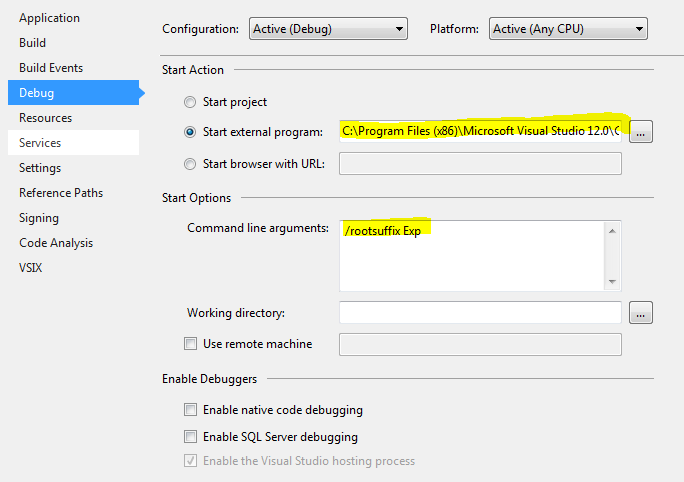Click the Start browser URL field
The height and width of the screenshot is (482, 684).
(480, 164)
